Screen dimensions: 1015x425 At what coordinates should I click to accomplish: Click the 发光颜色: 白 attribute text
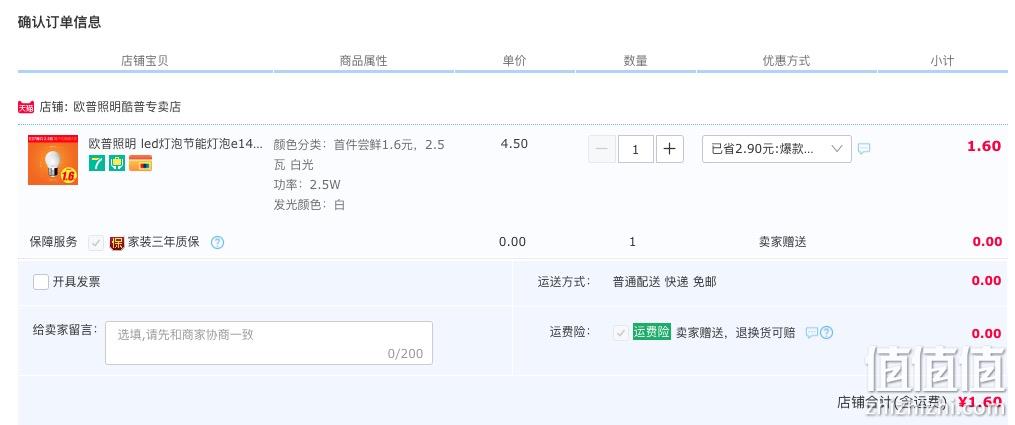[309, 205]
